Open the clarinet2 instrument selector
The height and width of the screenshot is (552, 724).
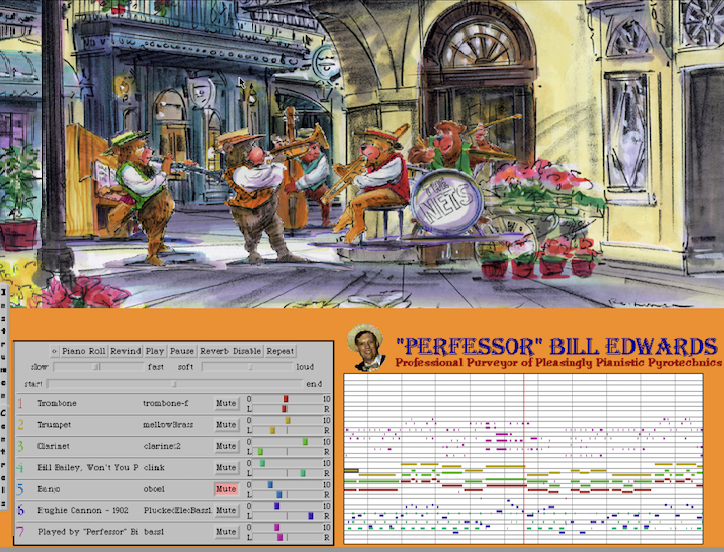(176, 447)
